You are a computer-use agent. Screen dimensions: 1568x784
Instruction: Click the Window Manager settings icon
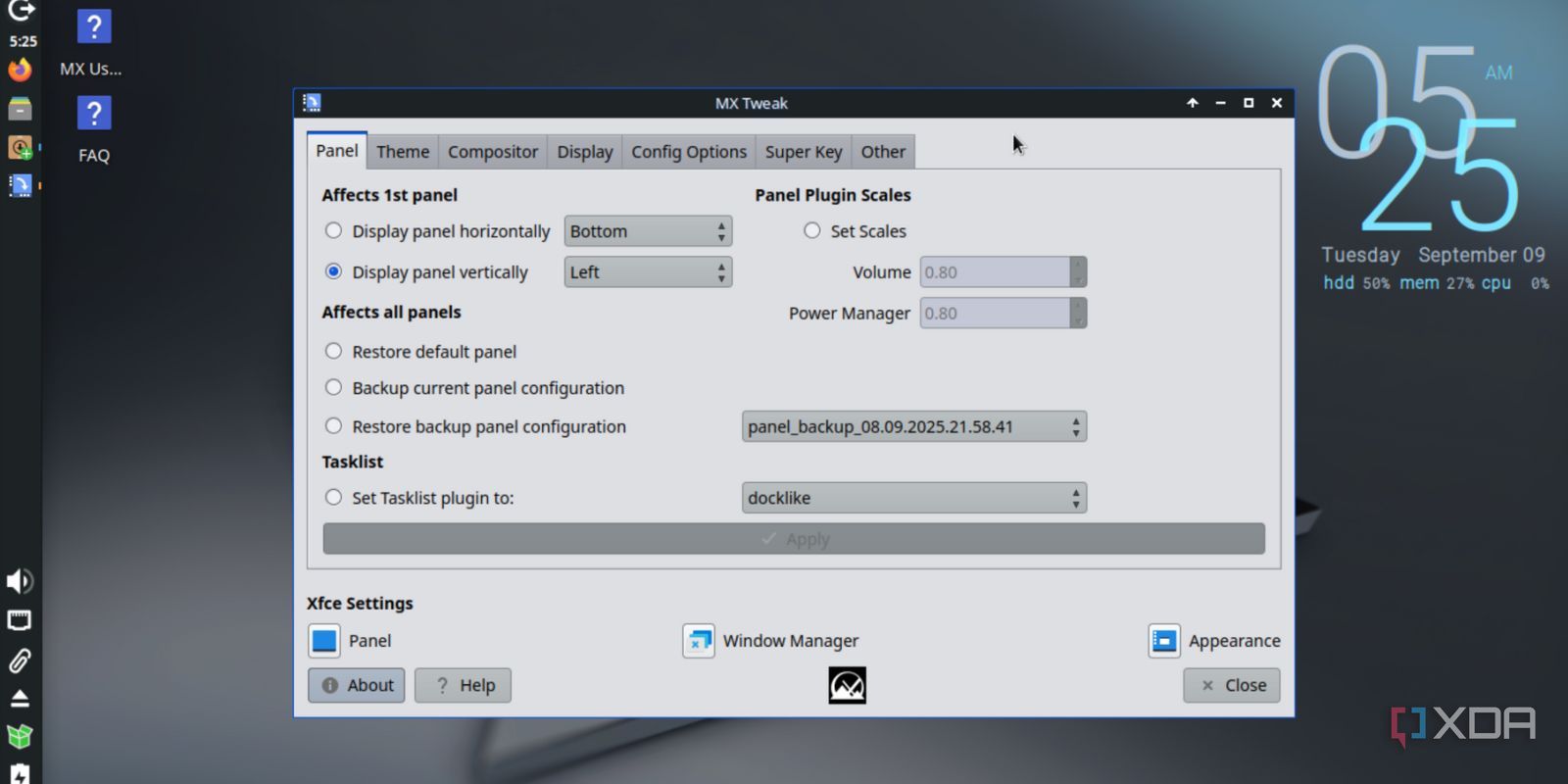(699, 641)
